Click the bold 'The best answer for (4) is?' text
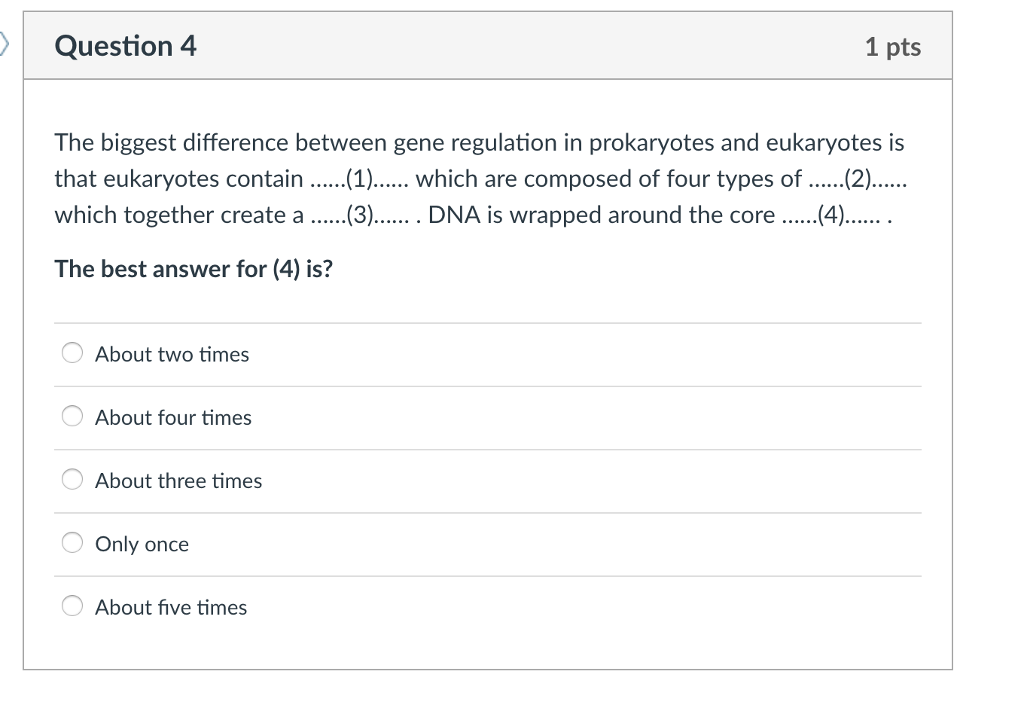Viewport: 1024px width, 705px height. click(193, 268)
